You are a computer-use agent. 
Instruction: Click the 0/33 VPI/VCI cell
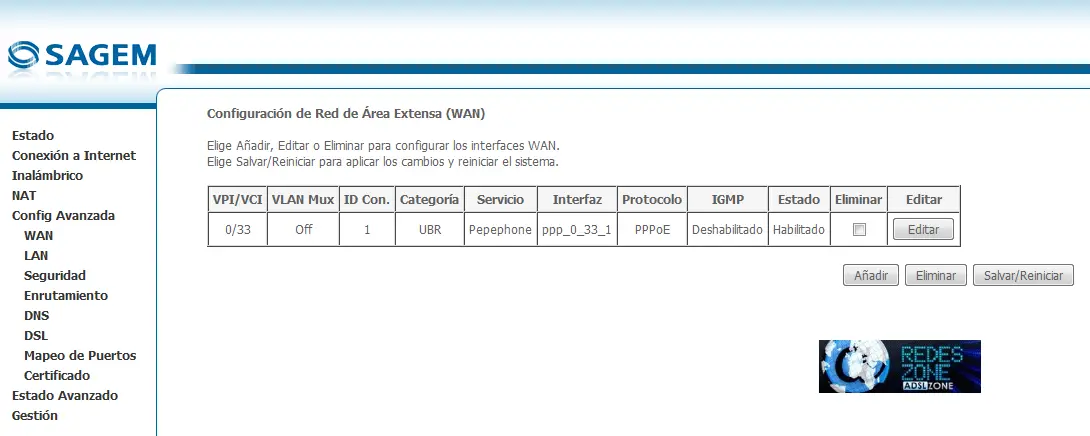pos(238,229)
